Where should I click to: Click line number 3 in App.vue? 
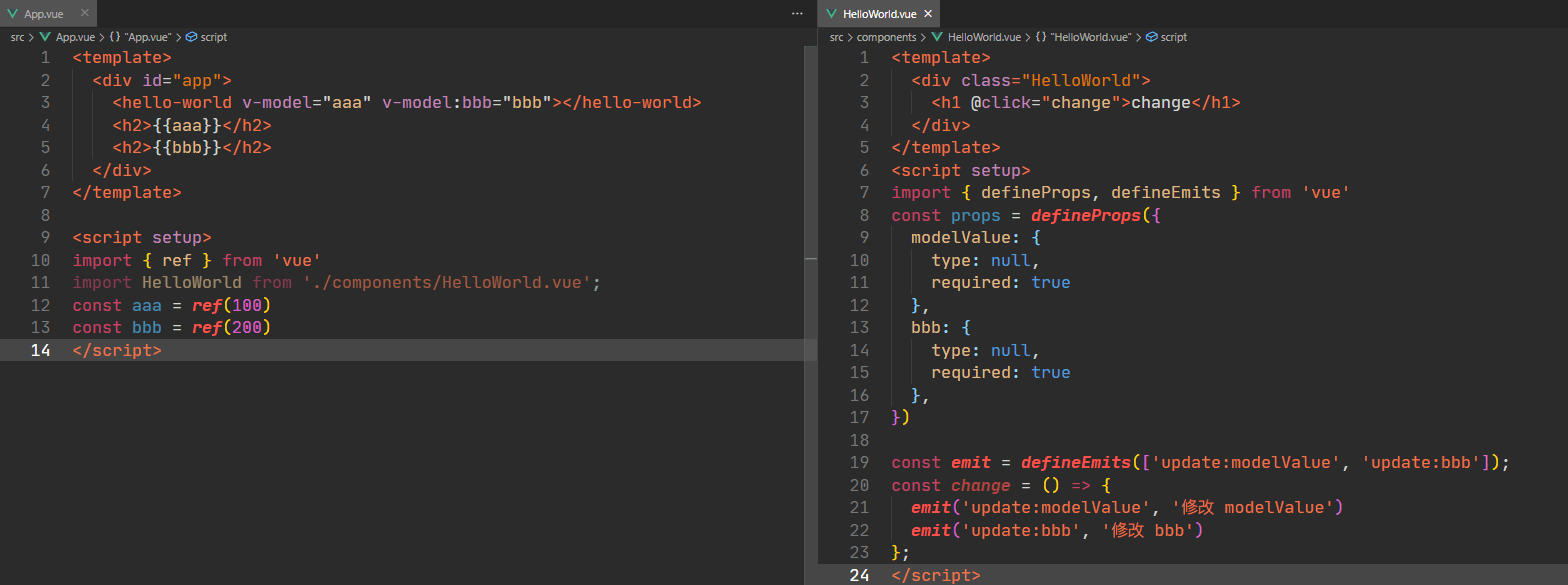pos(45,102)
